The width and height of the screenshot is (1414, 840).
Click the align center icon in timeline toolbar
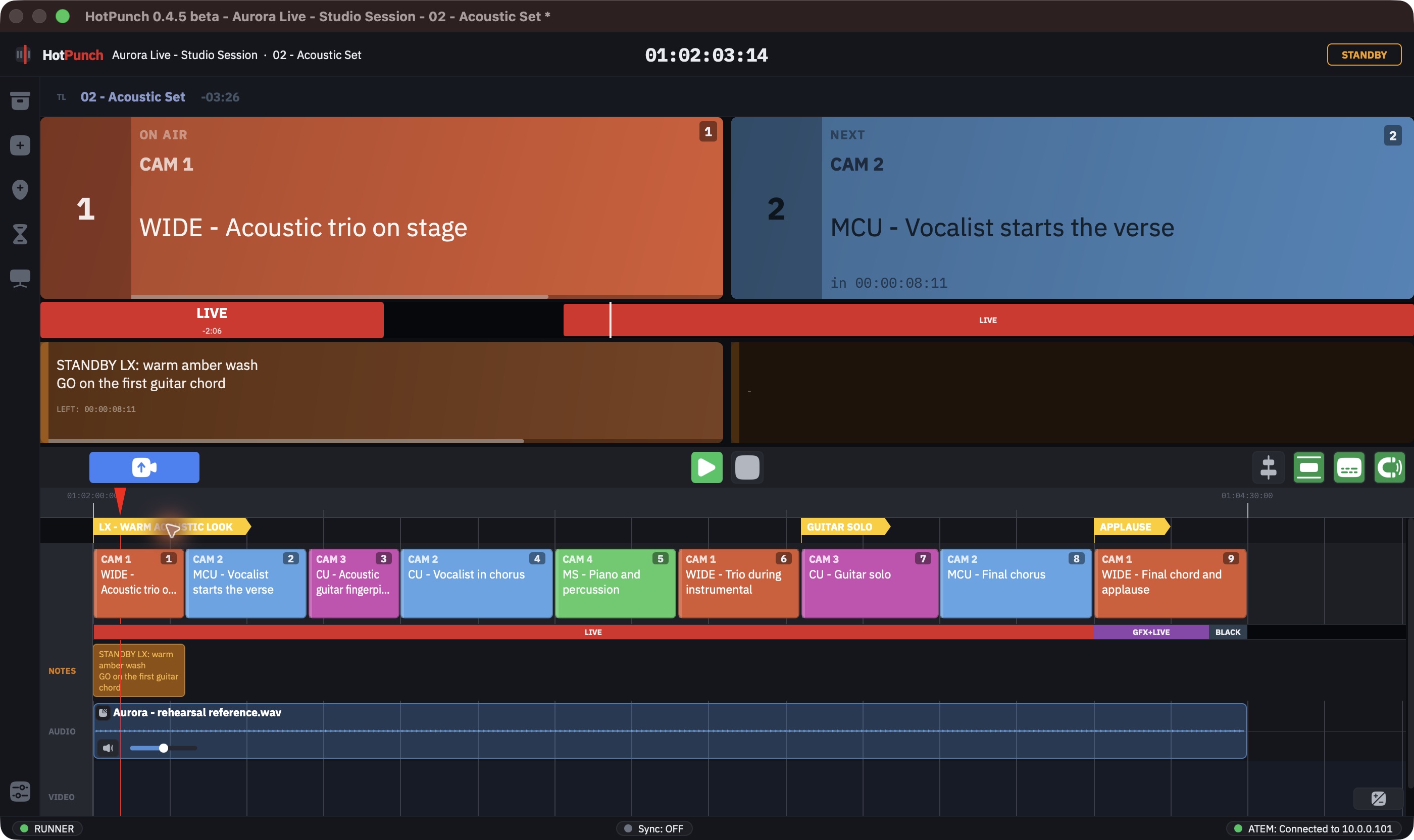click(x=1268, y=467)
